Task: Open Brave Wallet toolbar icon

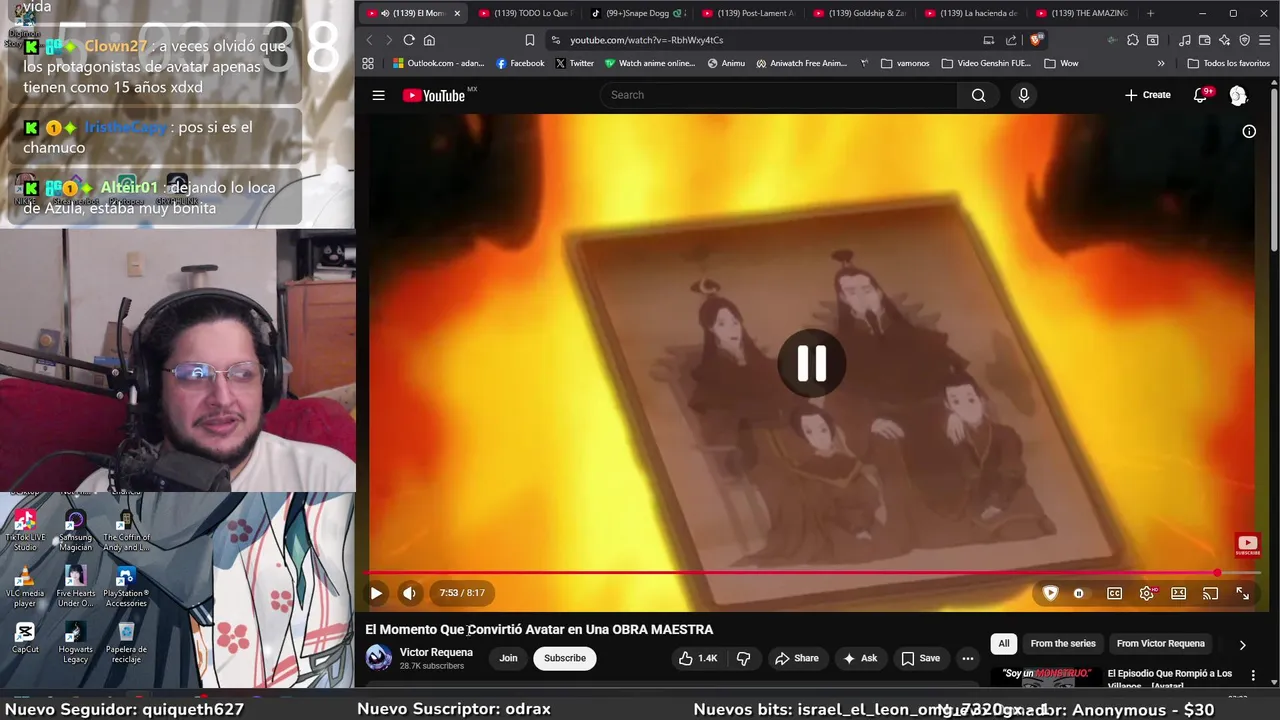Action: pos(1204,40)
